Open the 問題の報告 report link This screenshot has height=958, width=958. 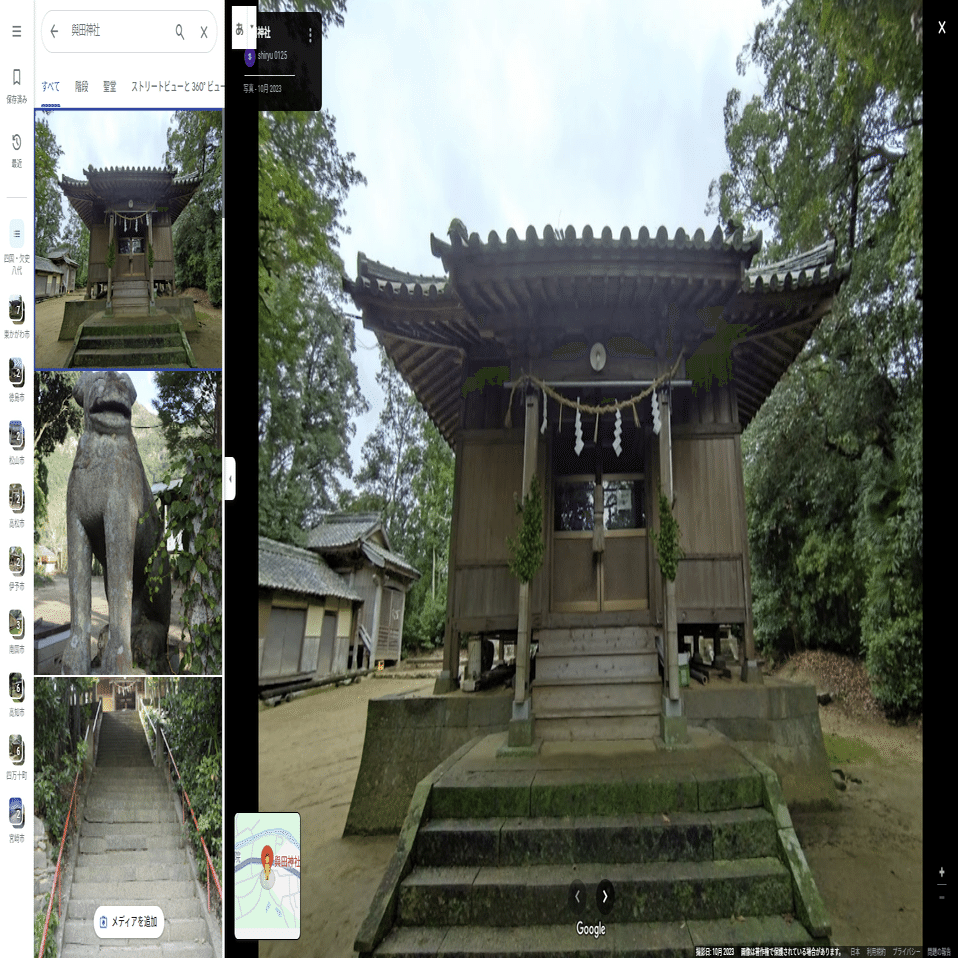[938, 951]
